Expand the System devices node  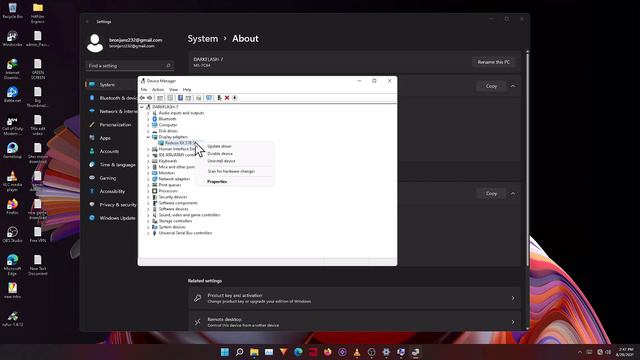[x=148, y=227]
